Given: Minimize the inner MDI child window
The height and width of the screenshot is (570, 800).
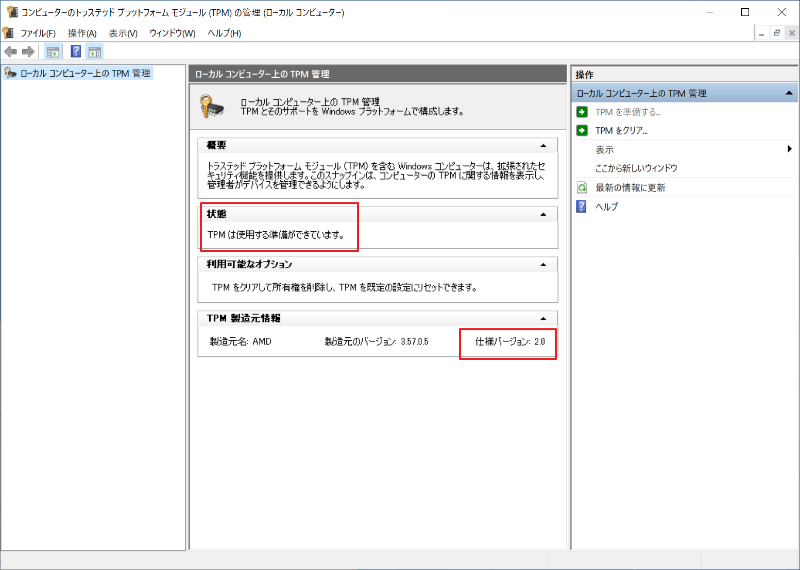Looking at the screenshot, I should coord(762,33).
